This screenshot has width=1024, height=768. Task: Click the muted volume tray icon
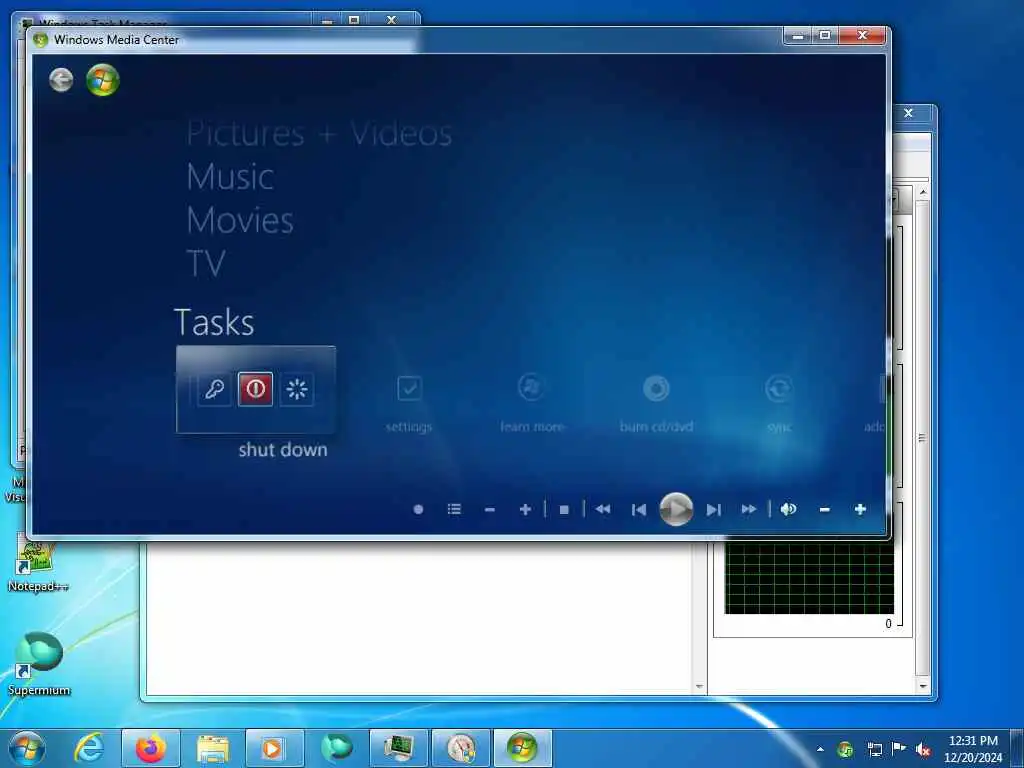coord(923,749)
